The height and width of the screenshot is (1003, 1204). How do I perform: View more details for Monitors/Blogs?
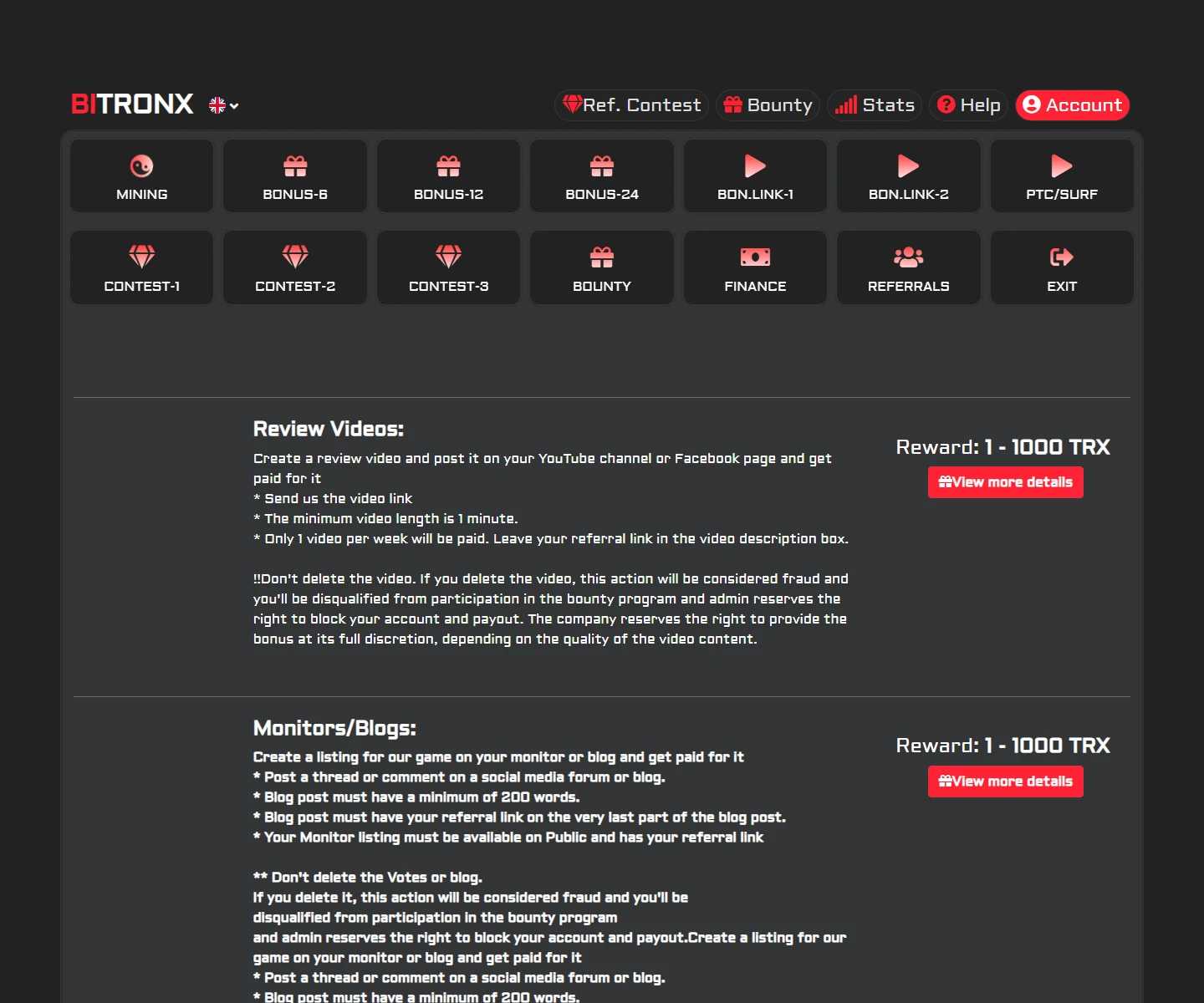[x=1006, y=782]
